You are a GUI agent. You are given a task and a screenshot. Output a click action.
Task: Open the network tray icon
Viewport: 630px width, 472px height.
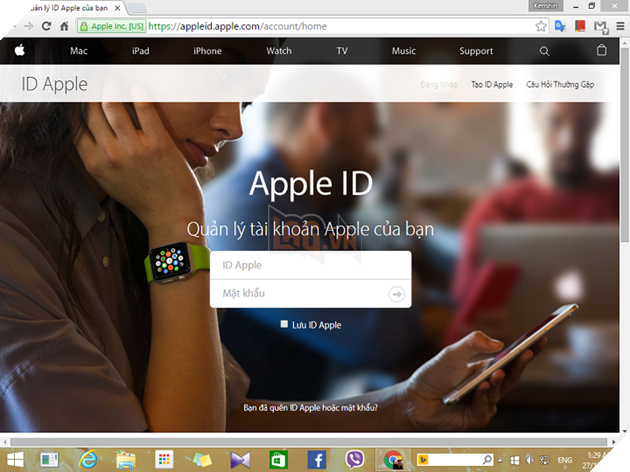pyautogui.click(x=544, y=460)
